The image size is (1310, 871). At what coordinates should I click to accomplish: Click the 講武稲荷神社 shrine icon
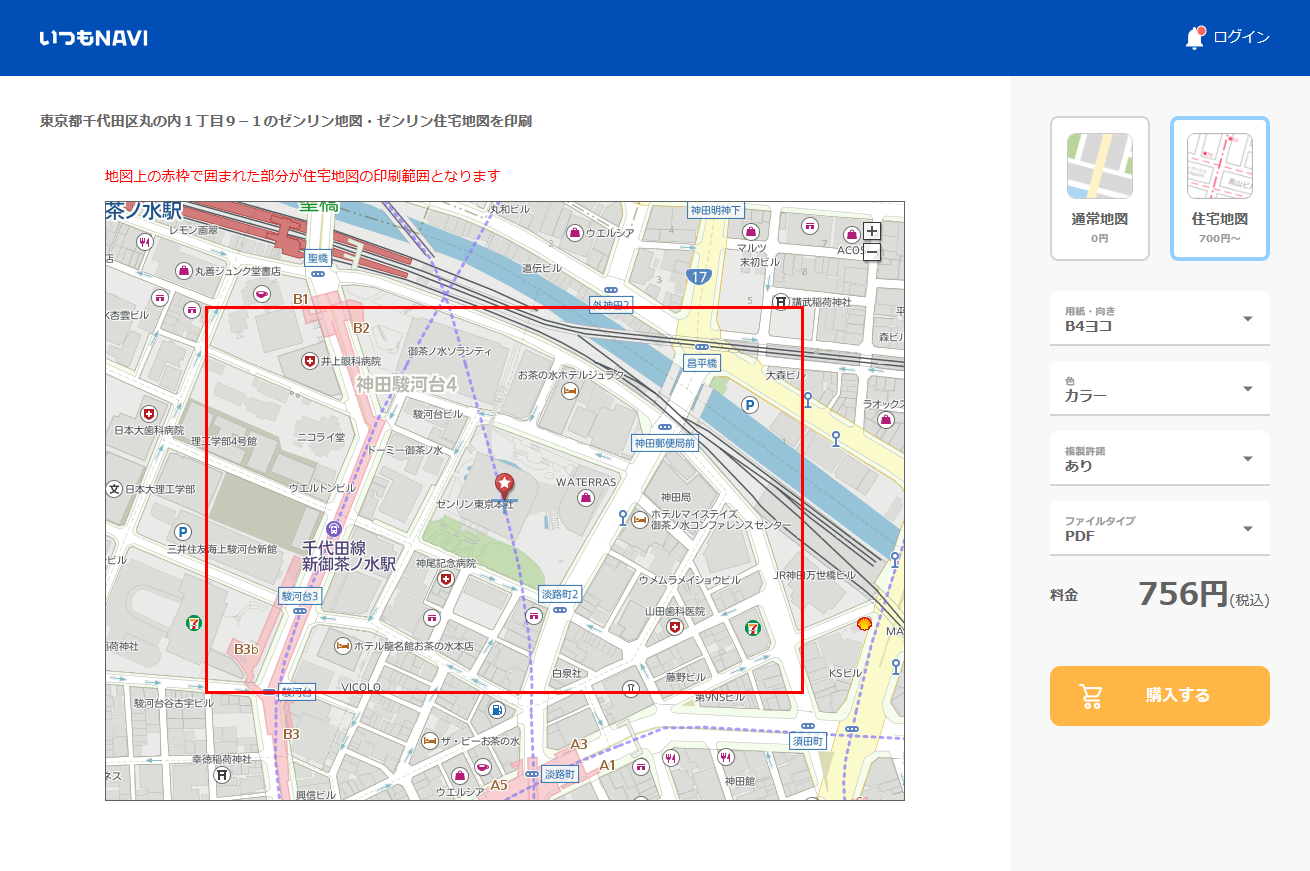tap(781, 301)
